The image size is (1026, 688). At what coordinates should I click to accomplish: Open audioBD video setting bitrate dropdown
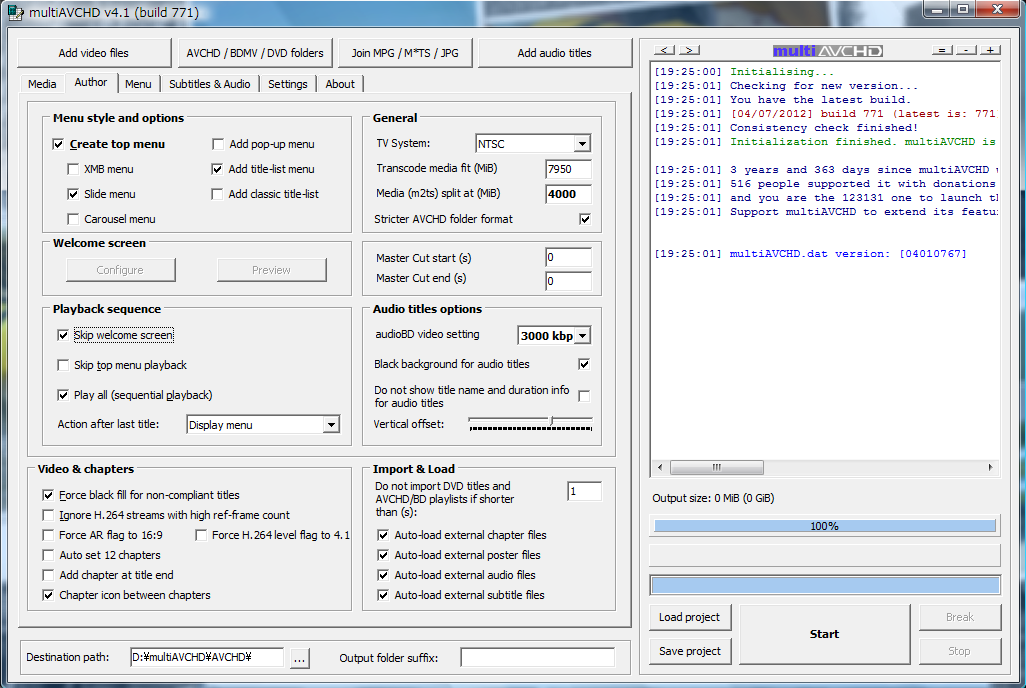pos(582,336)
